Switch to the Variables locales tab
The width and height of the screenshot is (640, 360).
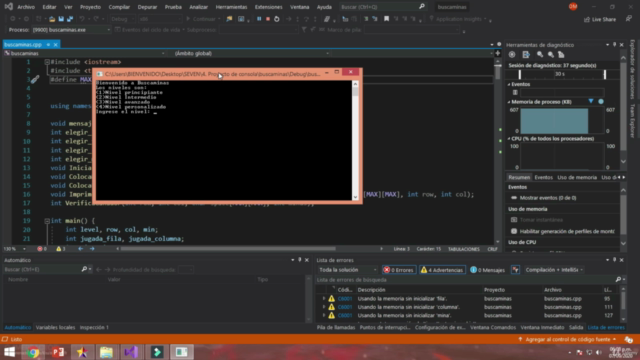(56, 327)
